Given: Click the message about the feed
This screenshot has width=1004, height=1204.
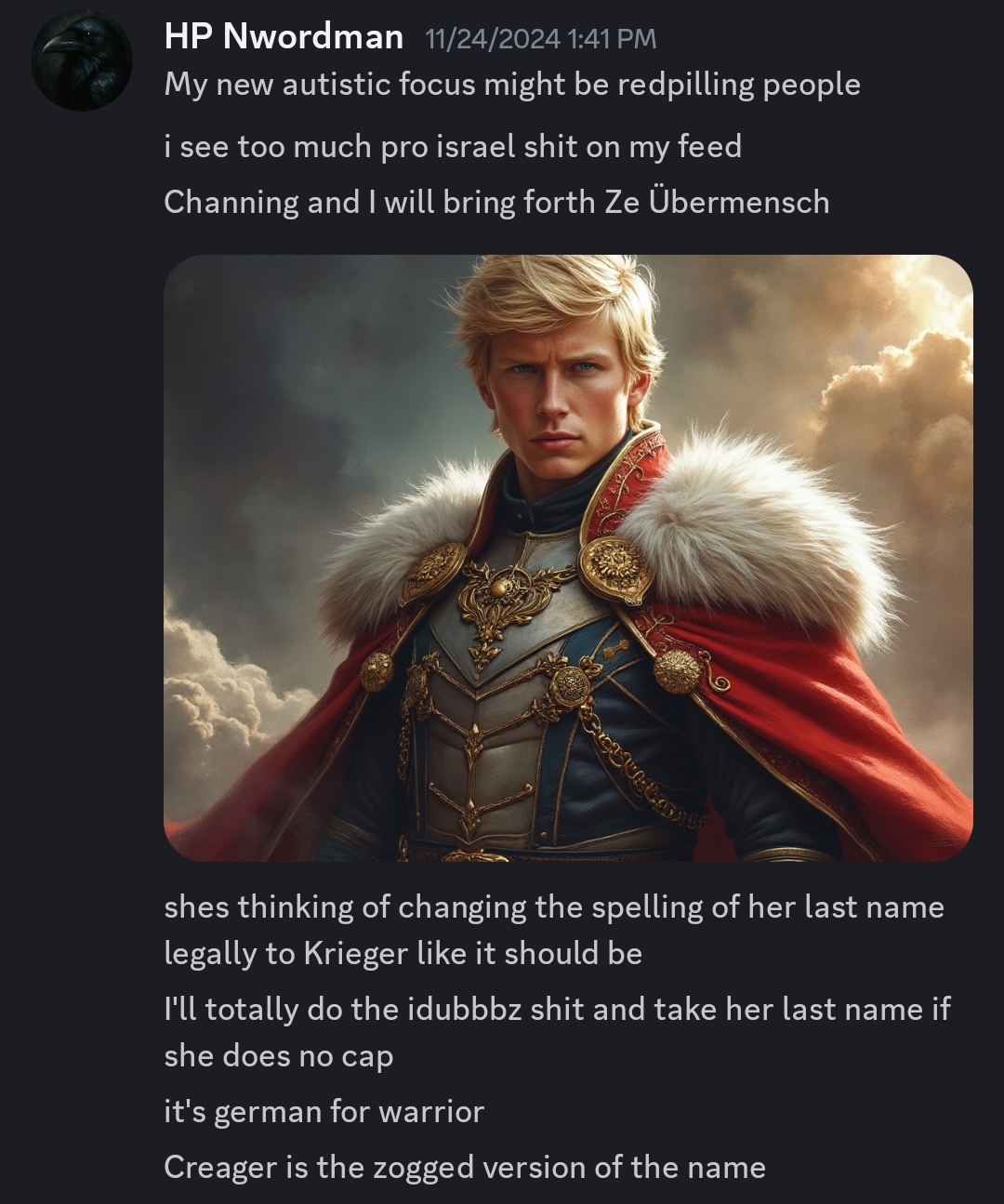Looking at the screenshot, I should point(453,147).
